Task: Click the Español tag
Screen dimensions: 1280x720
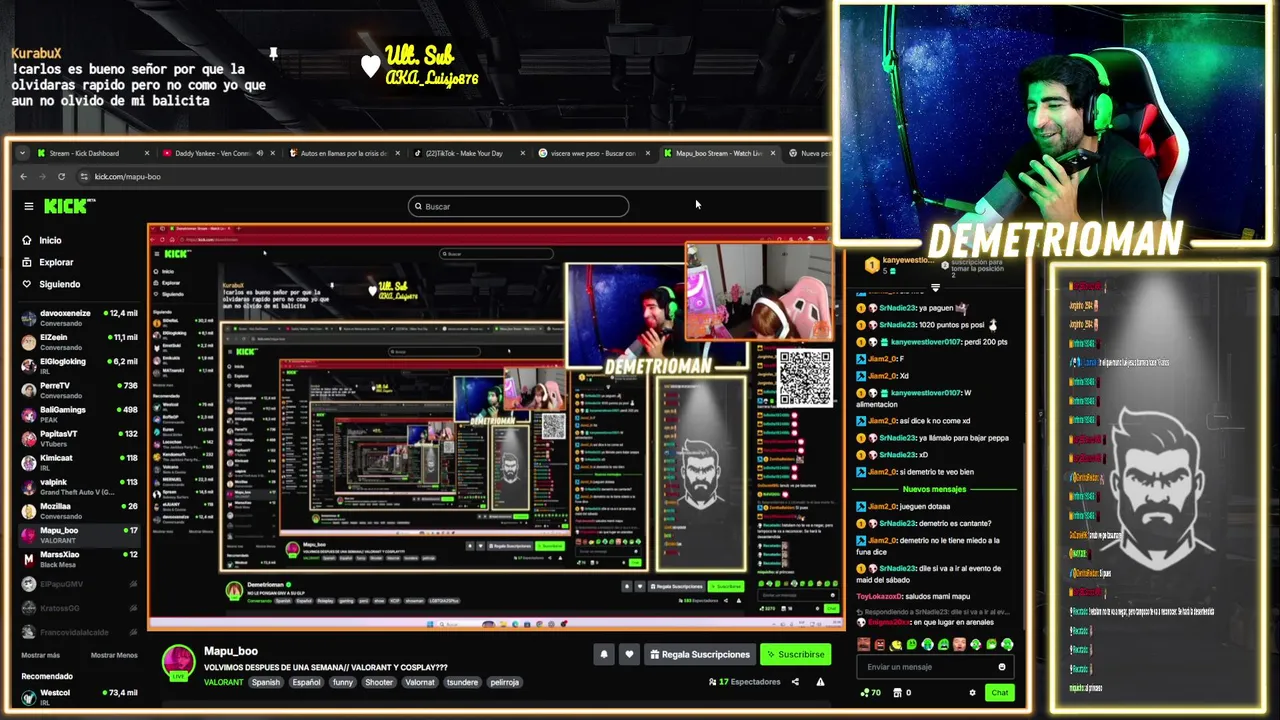Action: coord(307,682)
